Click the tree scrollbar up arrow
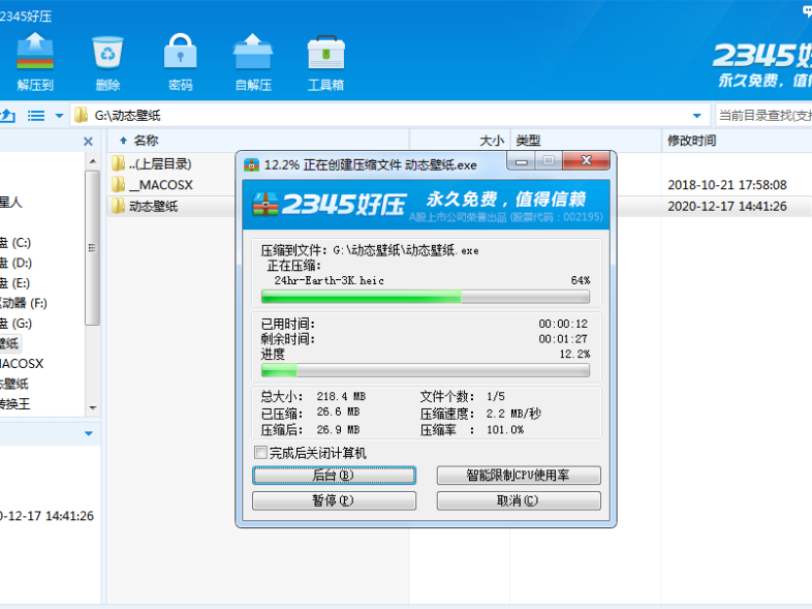Screen dimensions: 812x609 click(93, 161)
